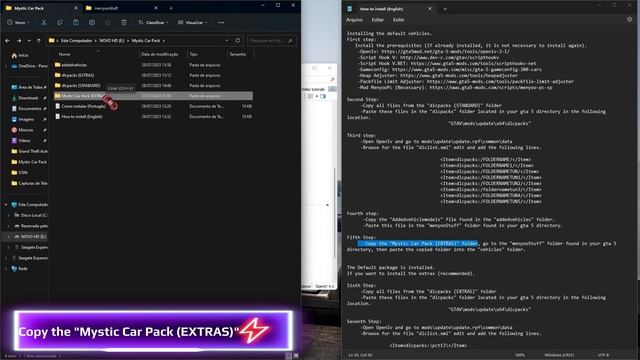Open the three-dots See more menu in Explorer
This screenshot has width=640, height=360.
(x=221, y=22)
